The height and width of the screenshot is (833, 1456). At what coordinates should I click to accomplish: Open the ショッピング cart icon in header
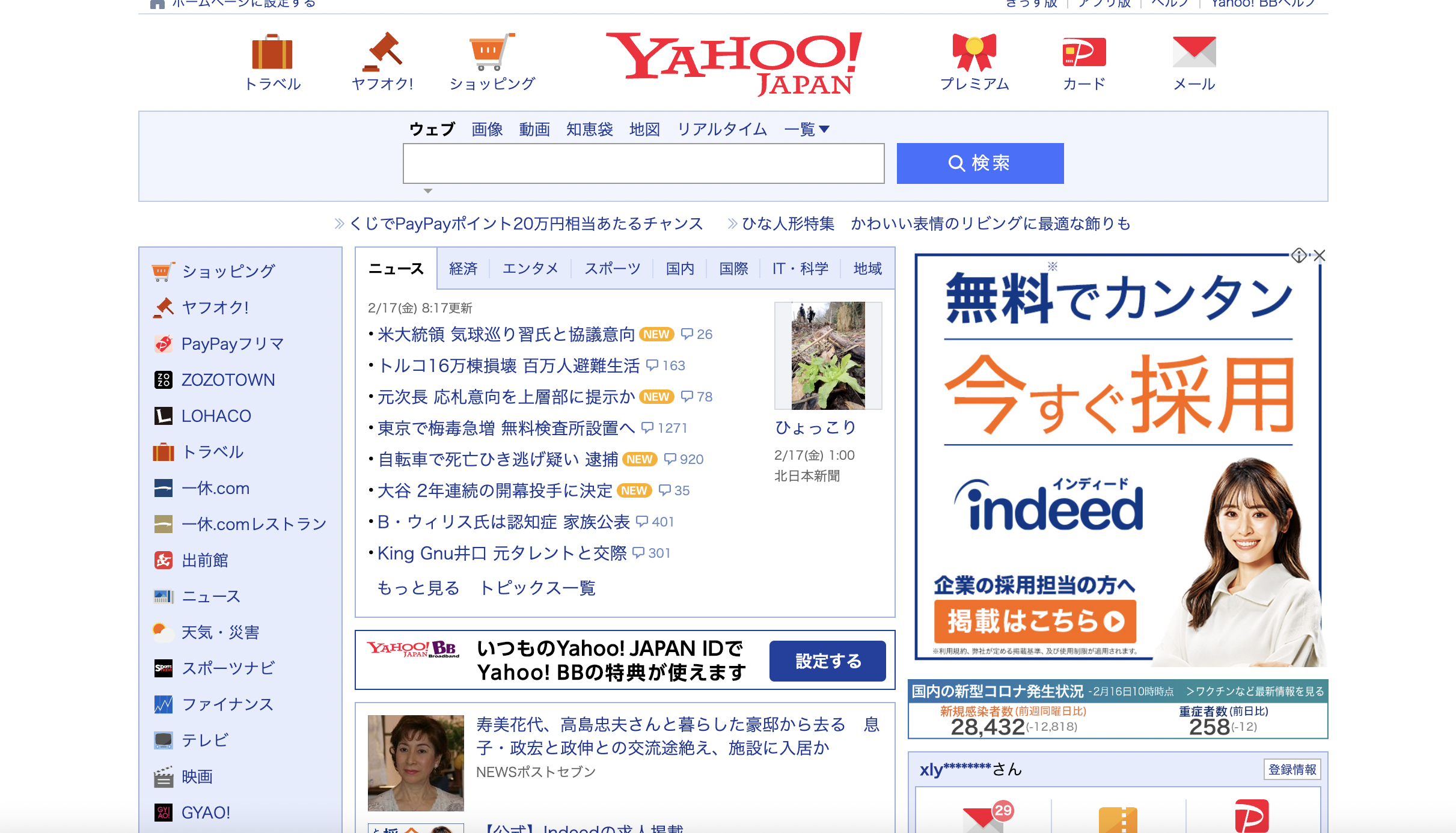(492, 52)
